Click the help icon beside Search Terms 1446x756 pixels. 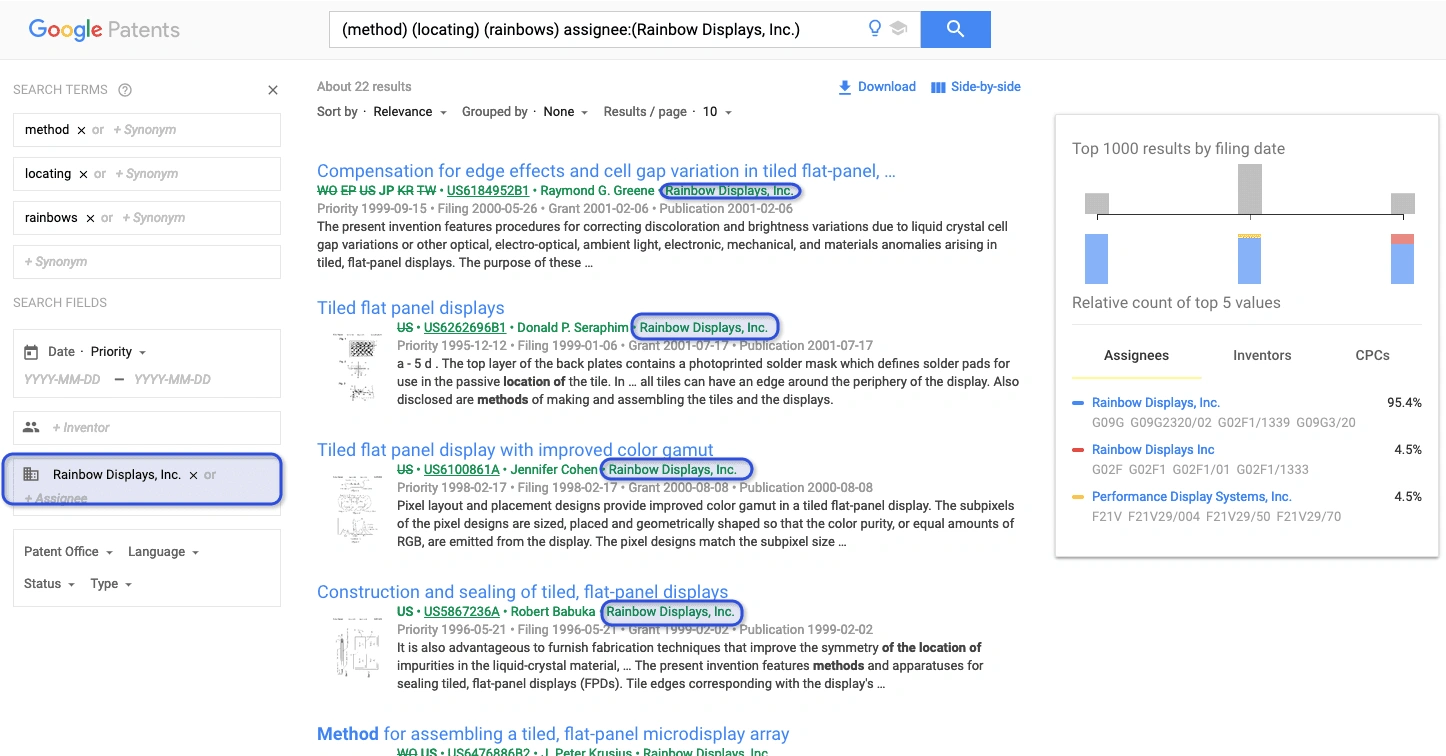point(125,90)
